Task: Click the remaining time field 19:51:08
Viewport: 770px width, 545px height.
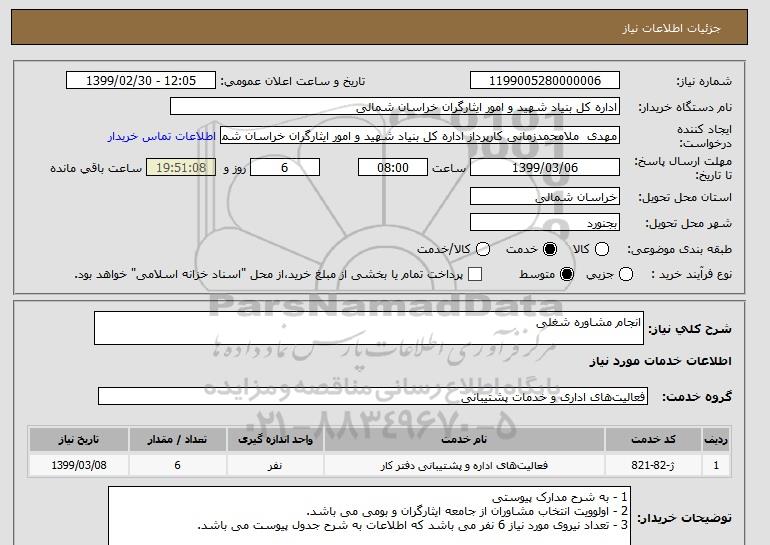Action: (181, 167)
